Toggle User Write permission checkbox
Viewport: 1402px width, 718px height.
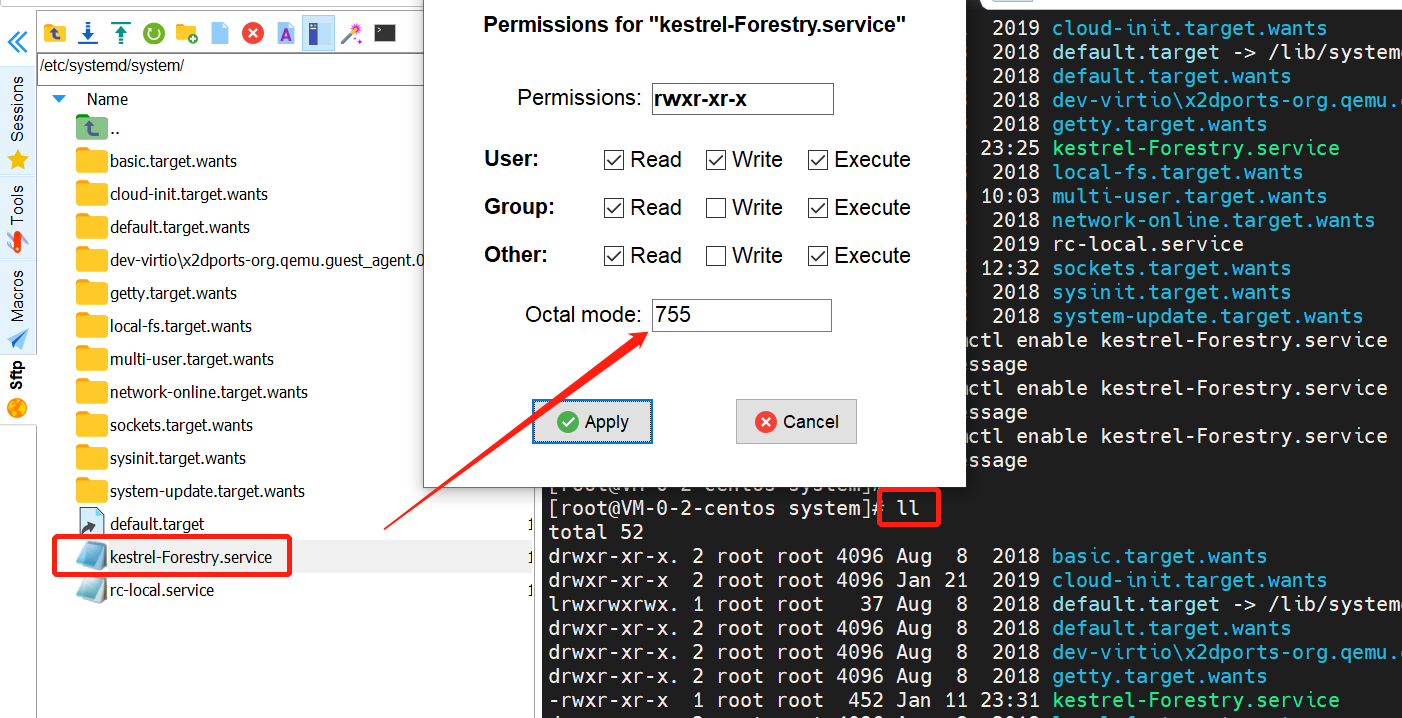coord(716,160)
